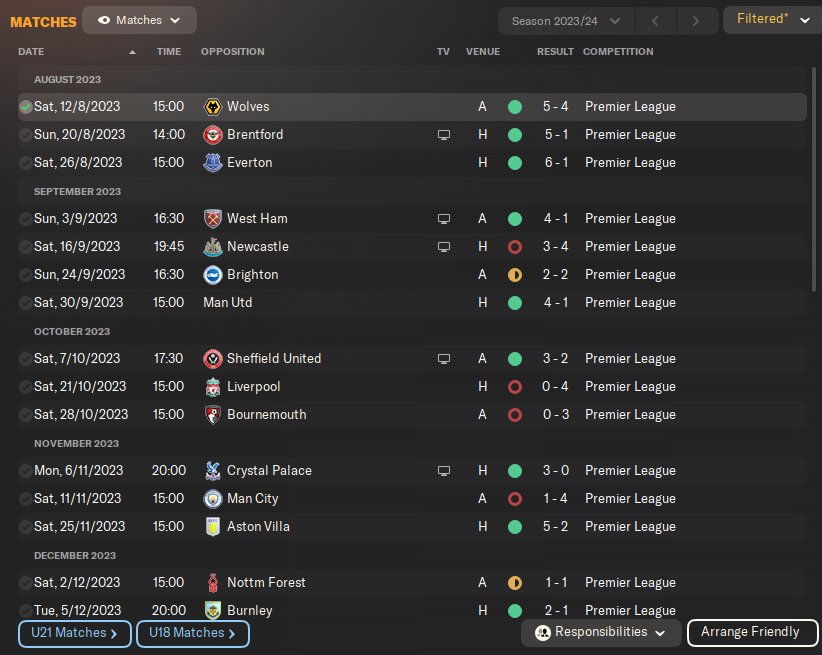Screen dimensions: 822x655
Task: Click the Aston Villa club crest
Action: 212,527
